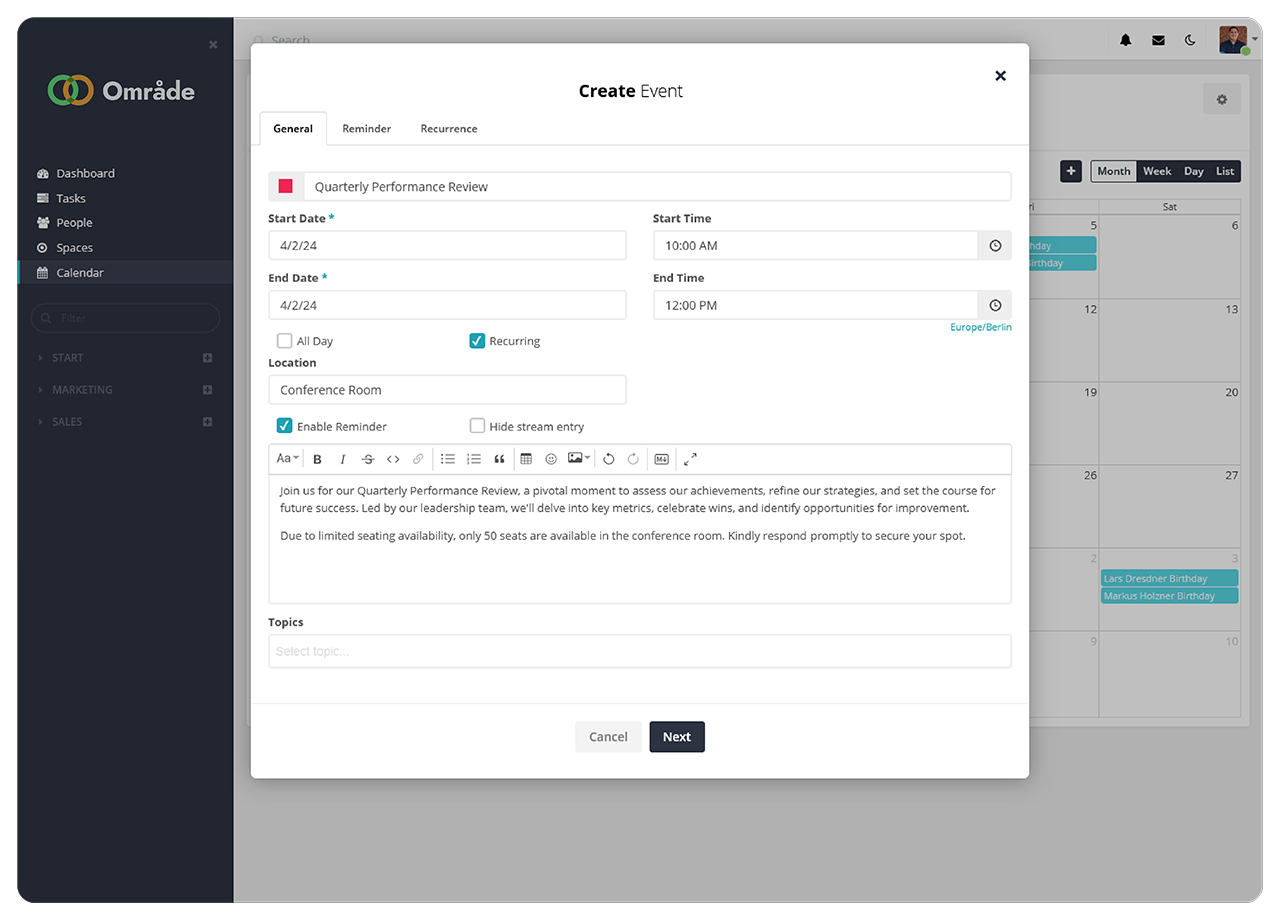Check the All Day checkbox

(x=285, y=341)
